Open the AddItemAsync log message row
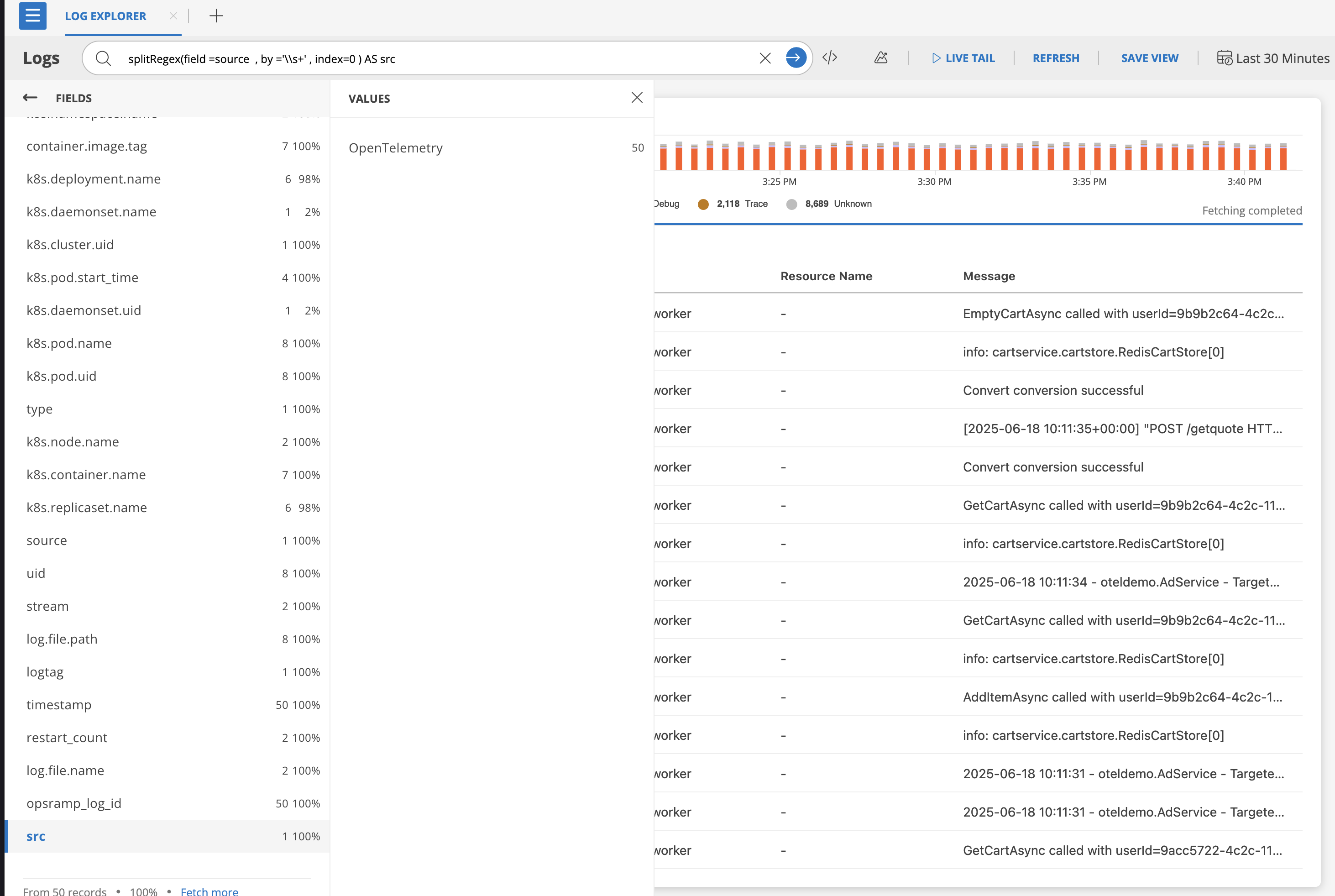Viewport: 1335px width, 896px height. click(x=978, y=697)
